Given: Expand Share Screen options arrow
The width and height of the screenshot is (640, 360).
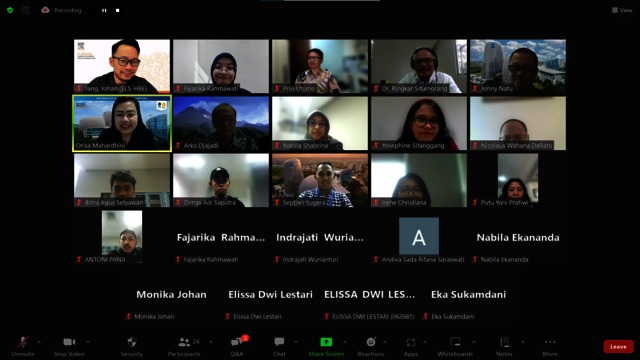Looking at the screenshot, I should [x=345, y=342].
